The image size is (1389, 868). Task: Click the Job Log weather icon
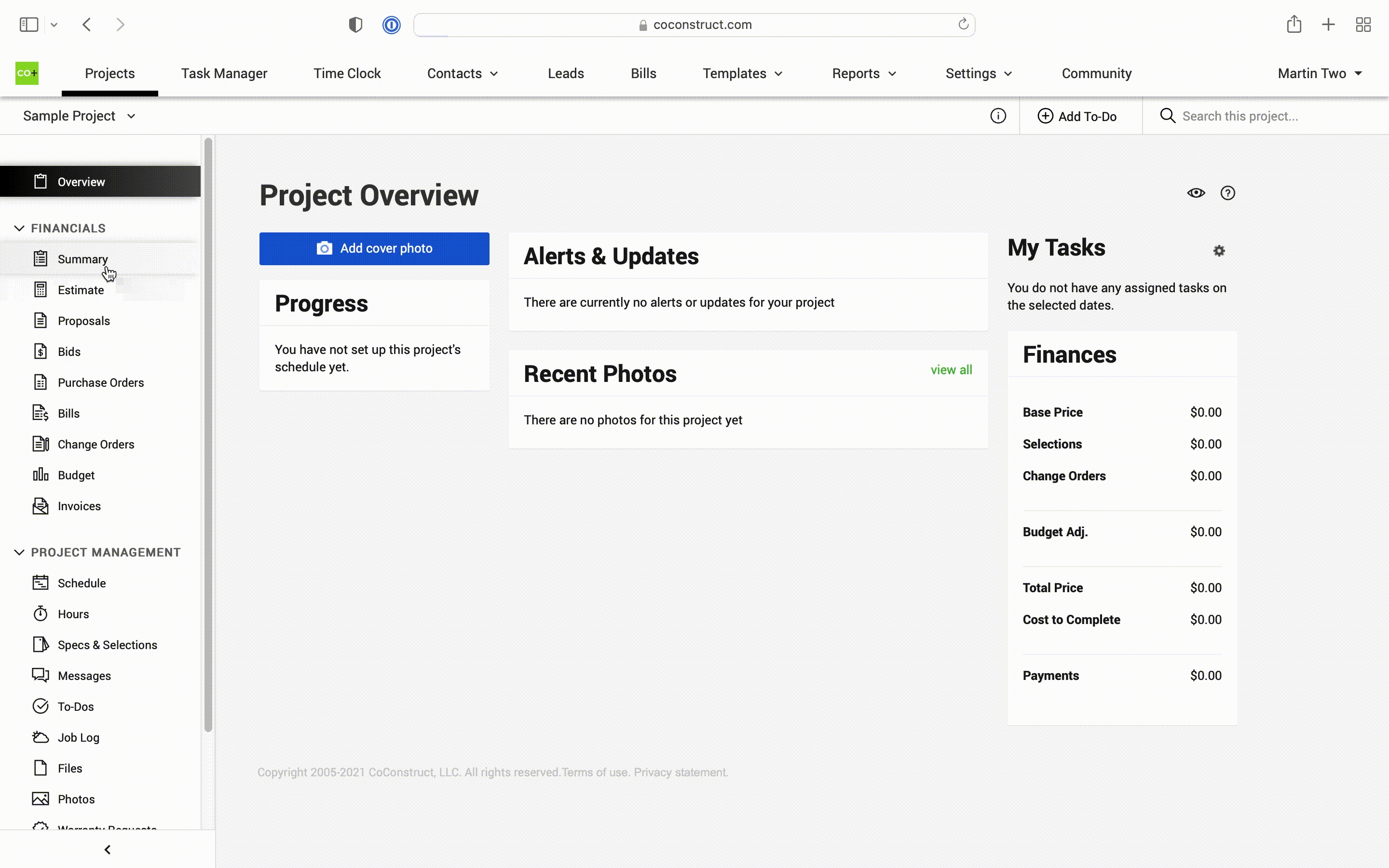pyautogui.click(x=40, y=737)
